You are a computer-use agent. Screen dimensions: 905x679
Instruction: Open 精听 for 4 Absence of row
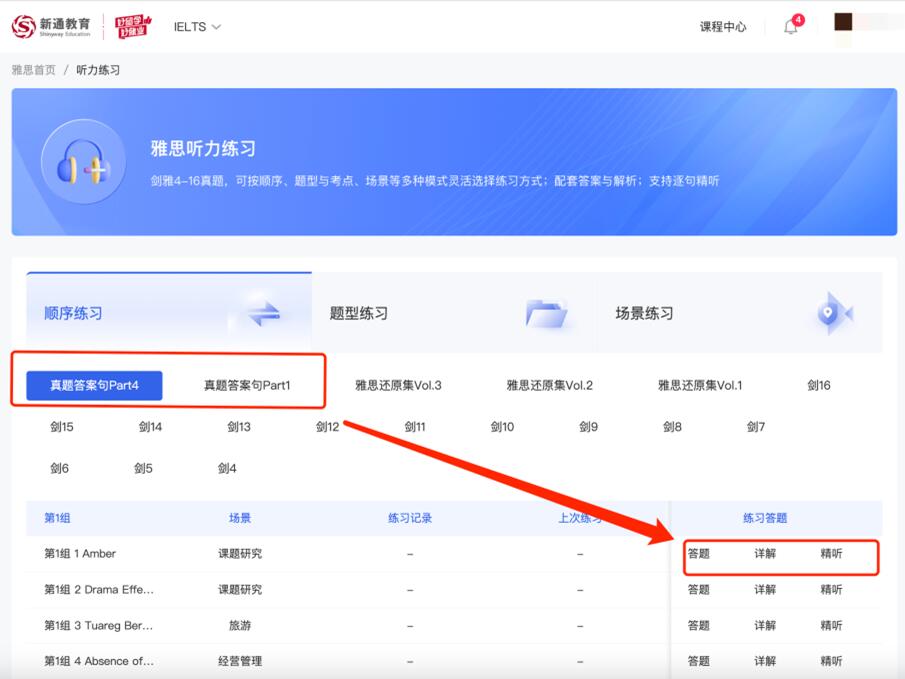(831, 661)
